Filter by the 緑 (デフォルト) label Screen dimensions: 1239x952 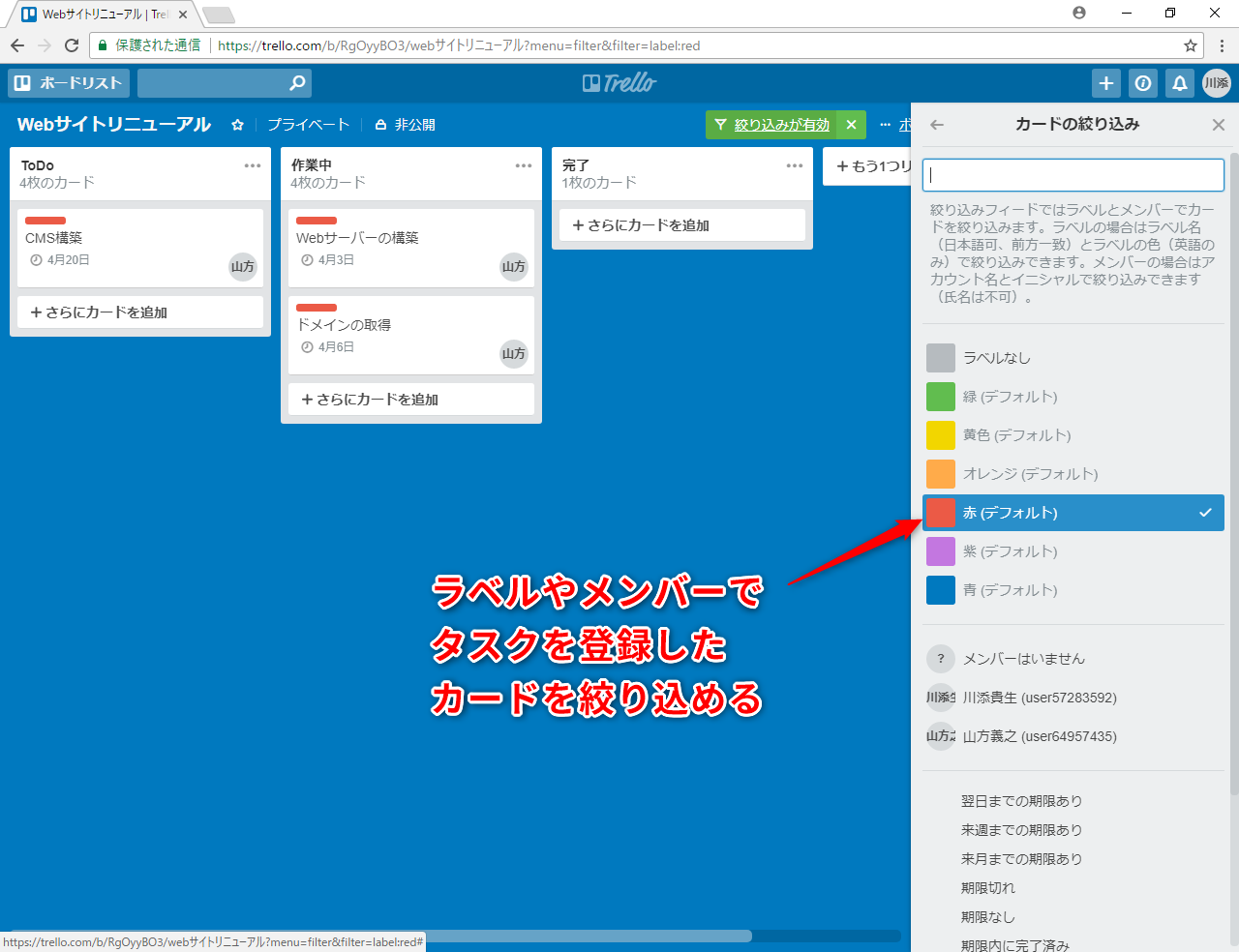click(1073, 397)
